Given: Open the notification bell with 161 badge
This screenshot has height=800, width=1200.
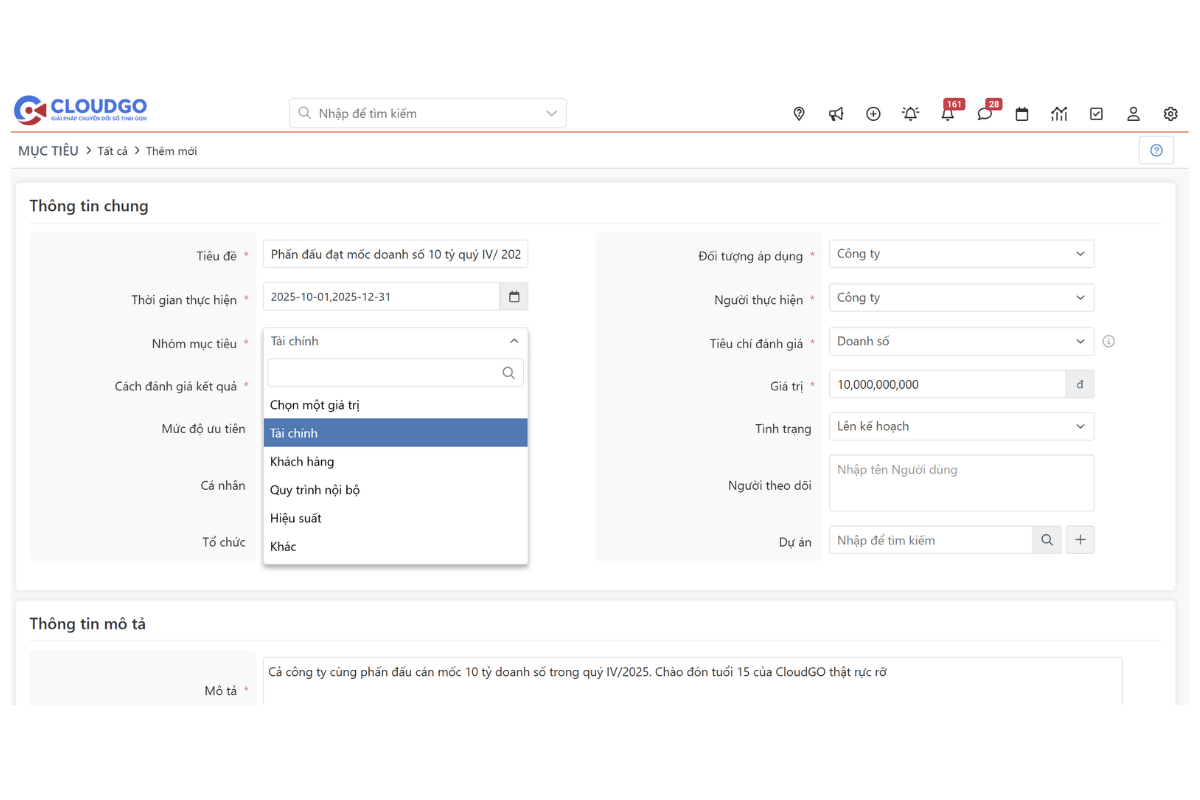Looking at the screenshot, I should pyautogui.click(x=947, y=114).
